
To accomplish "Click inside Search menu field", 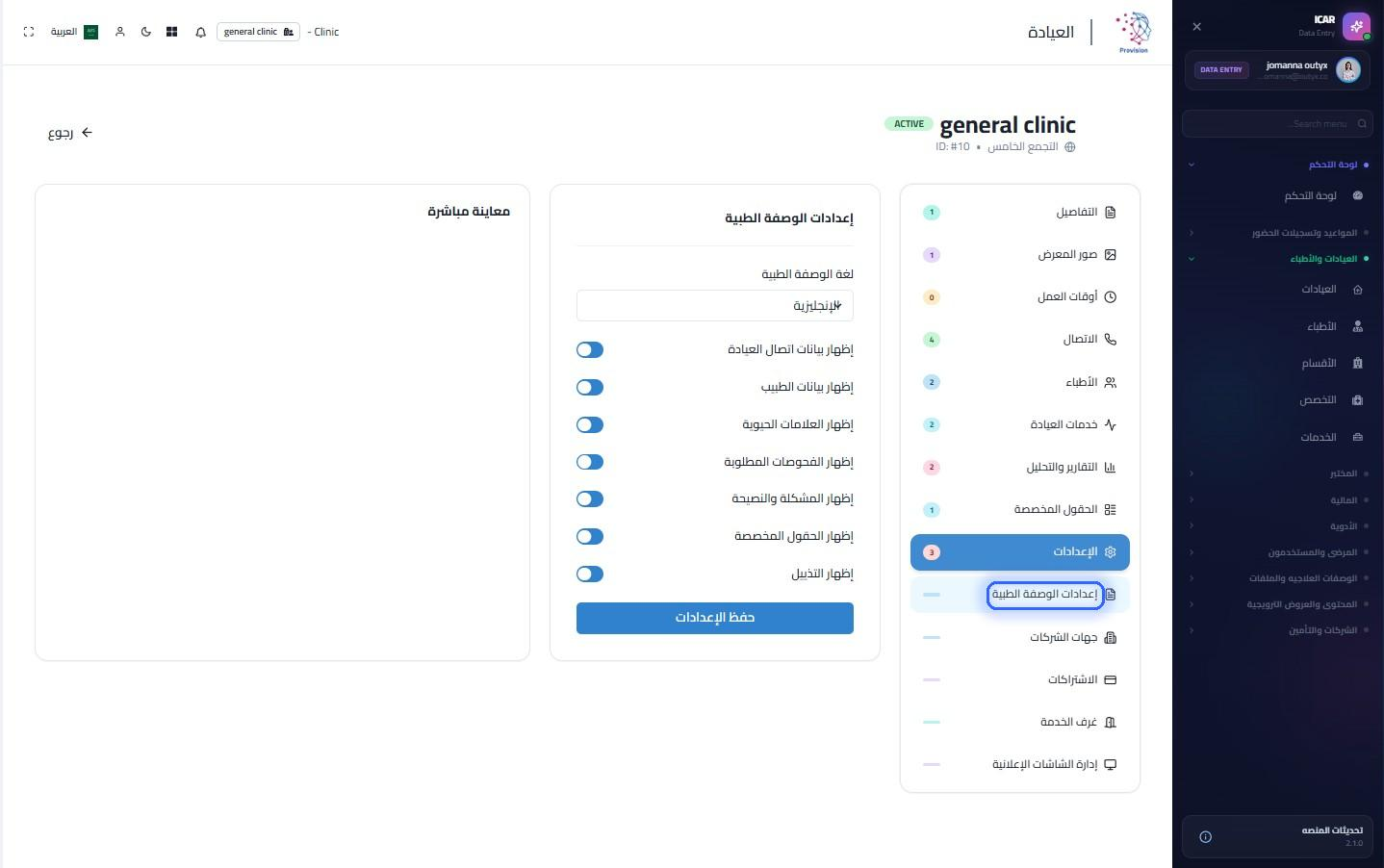I will pos(1277,124).
